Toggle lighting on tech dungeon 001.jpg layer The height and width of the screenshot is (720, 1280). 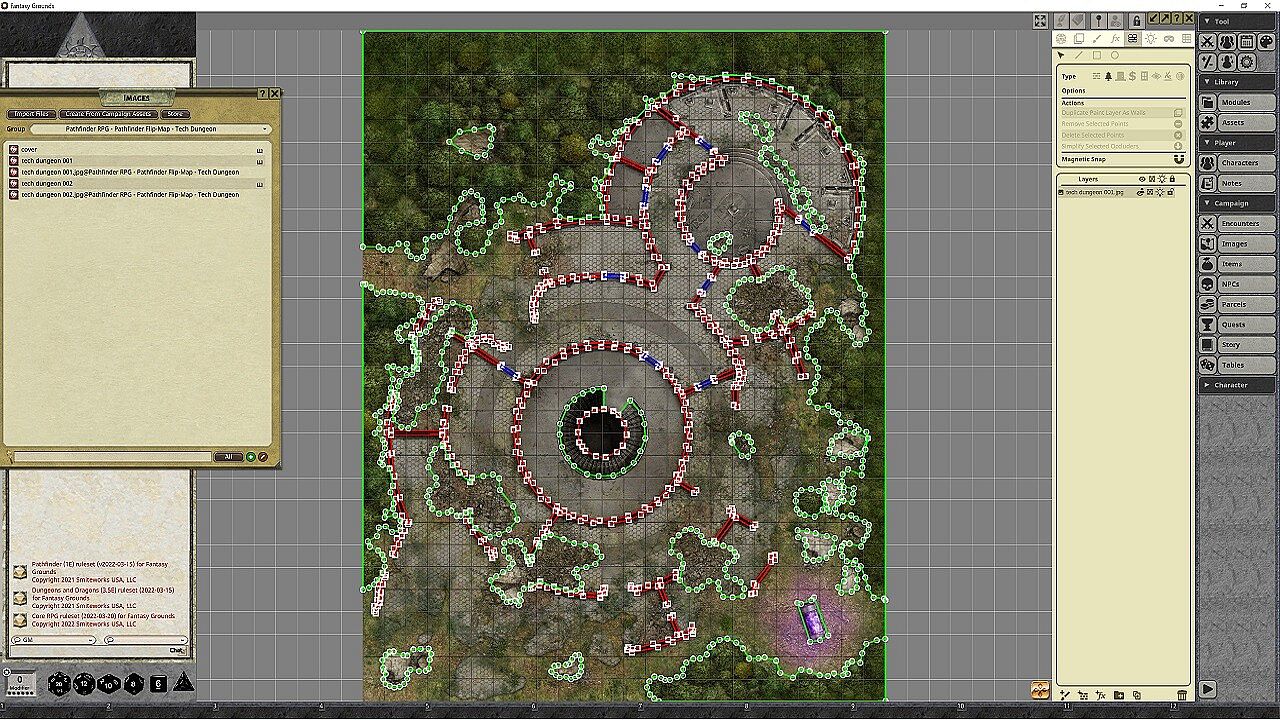tap(1161, 192)
